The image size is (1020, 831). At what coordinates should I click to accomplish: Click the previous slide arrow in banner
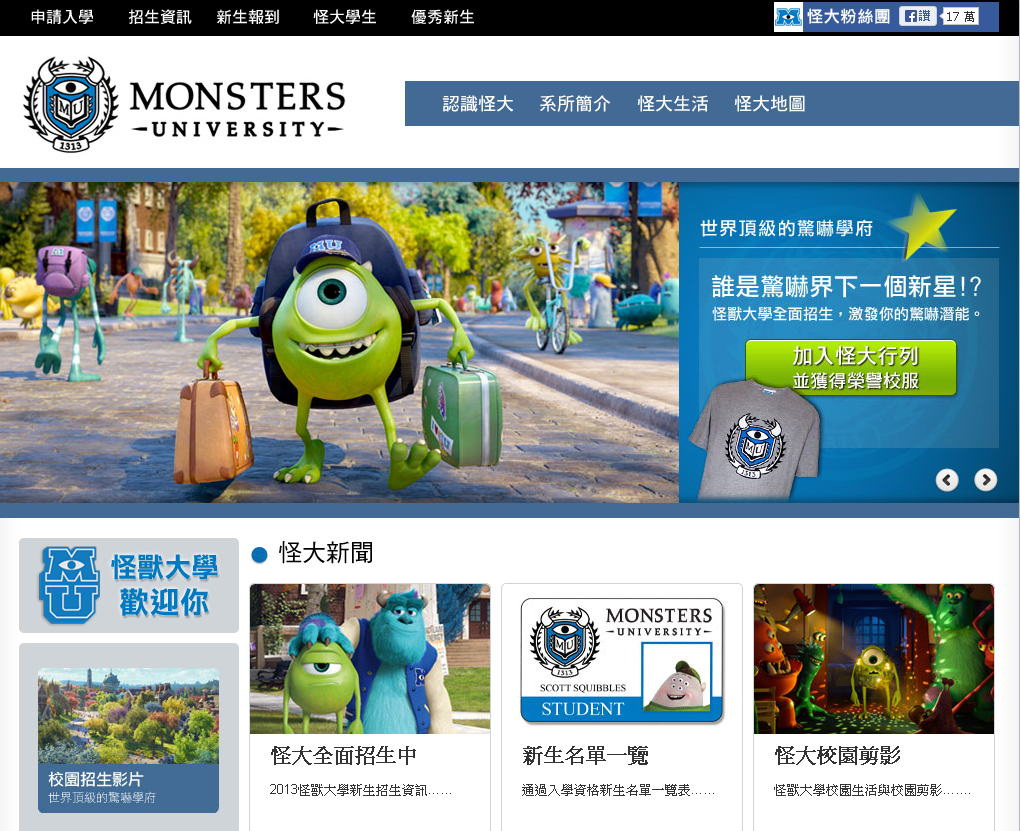tap(947, 480)
